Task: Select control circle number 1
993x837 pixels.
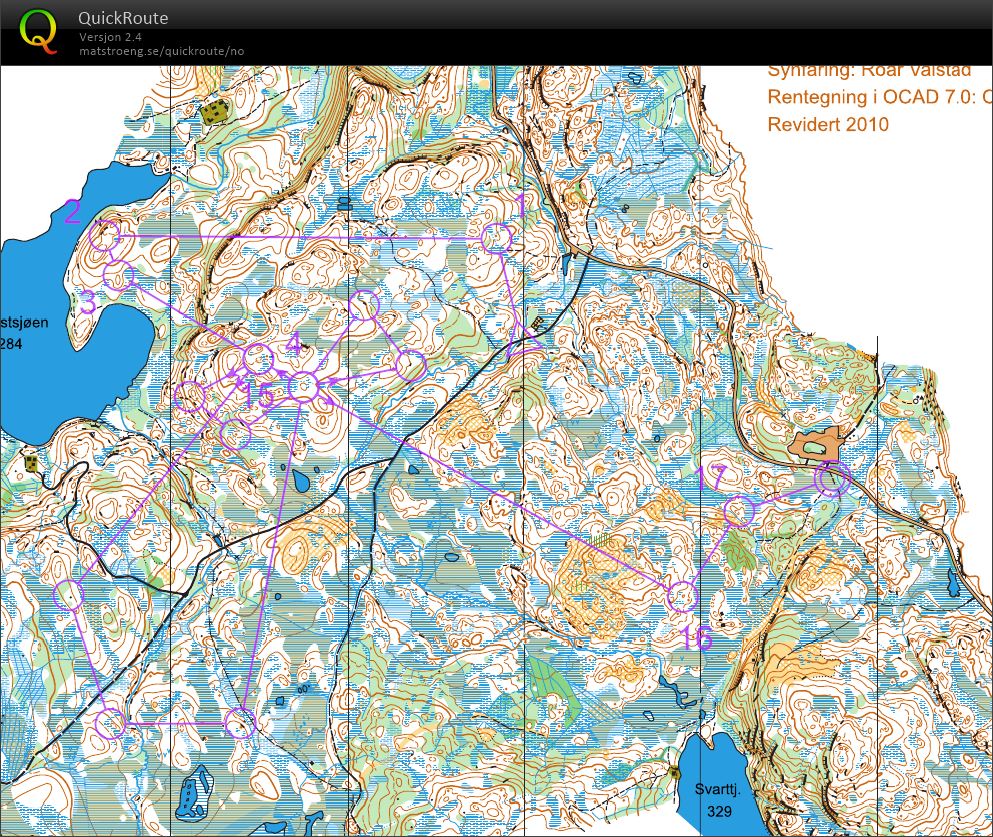Action: (496, 239)
